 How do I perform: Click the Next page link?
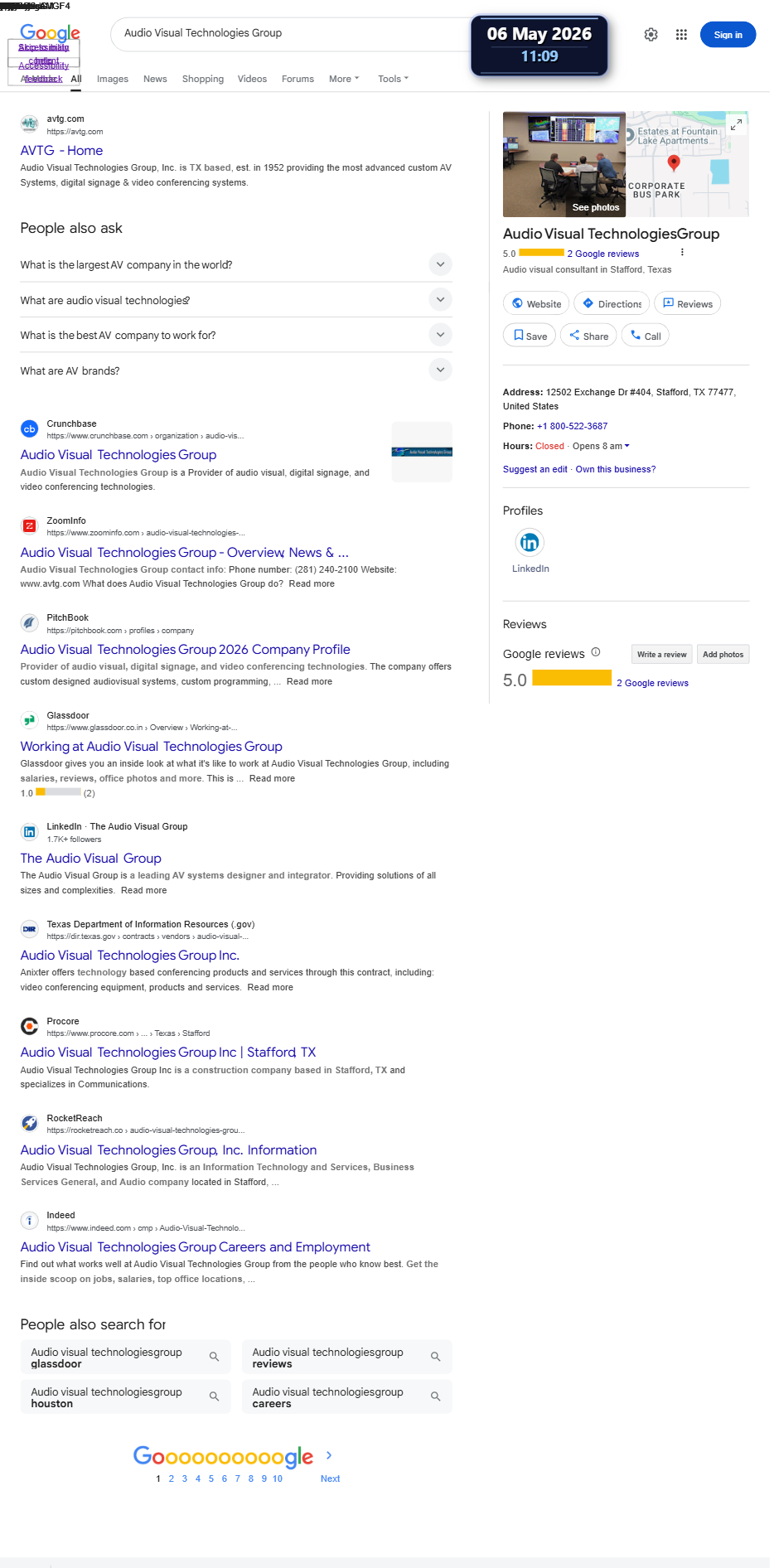330,1478
